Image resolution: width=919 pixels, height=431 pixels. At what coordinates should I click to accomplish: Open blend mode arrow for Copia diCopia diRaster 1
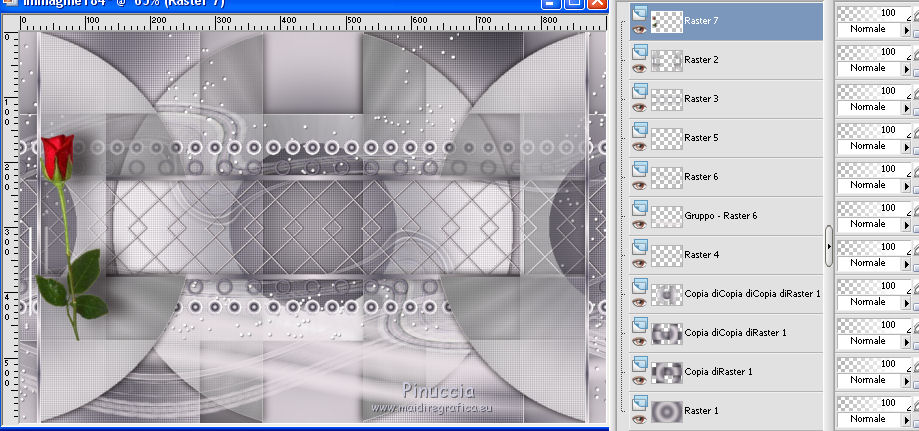pyautogui.click(x=907, y=341)
